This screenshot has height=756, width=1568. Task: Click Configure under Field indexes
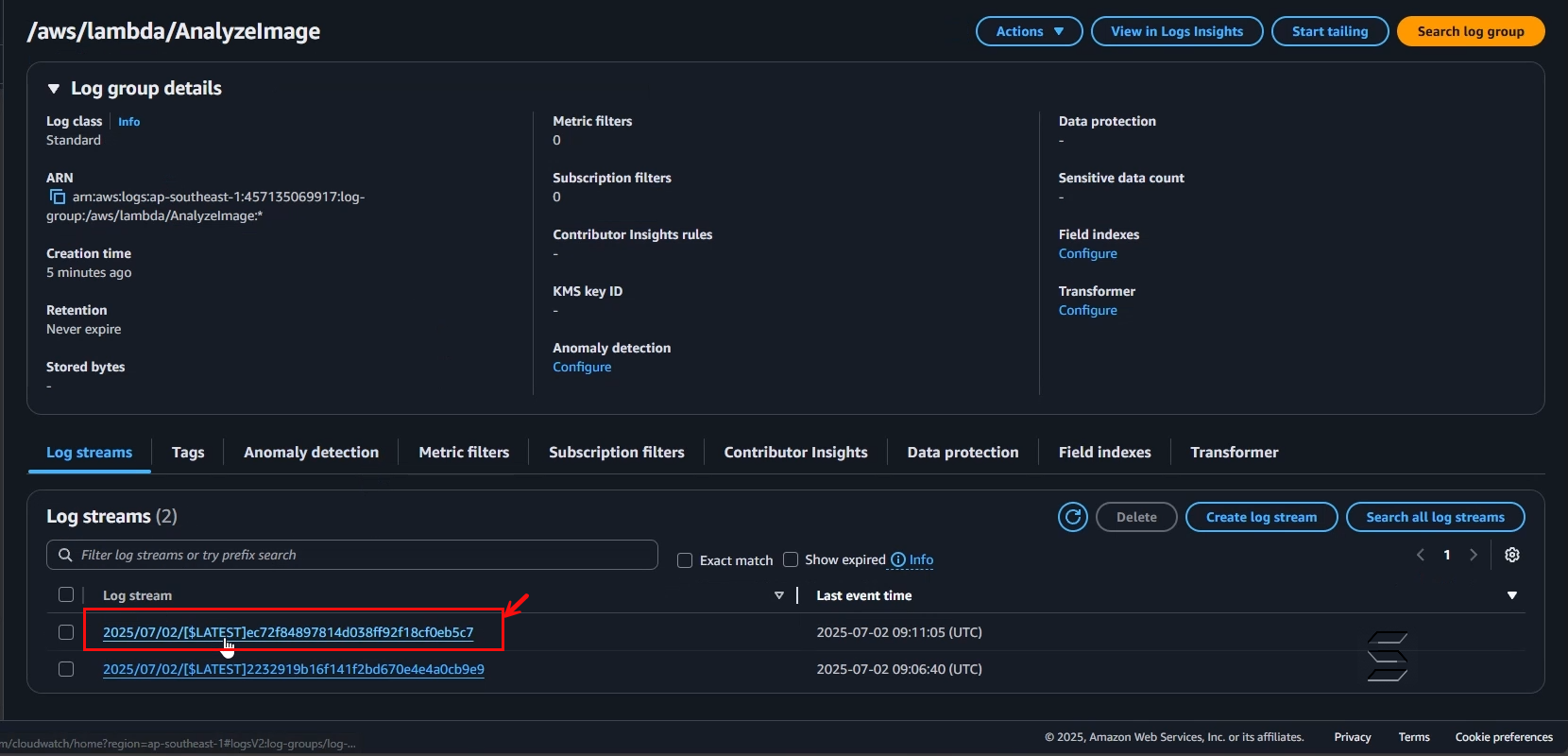click(1088, 253)
